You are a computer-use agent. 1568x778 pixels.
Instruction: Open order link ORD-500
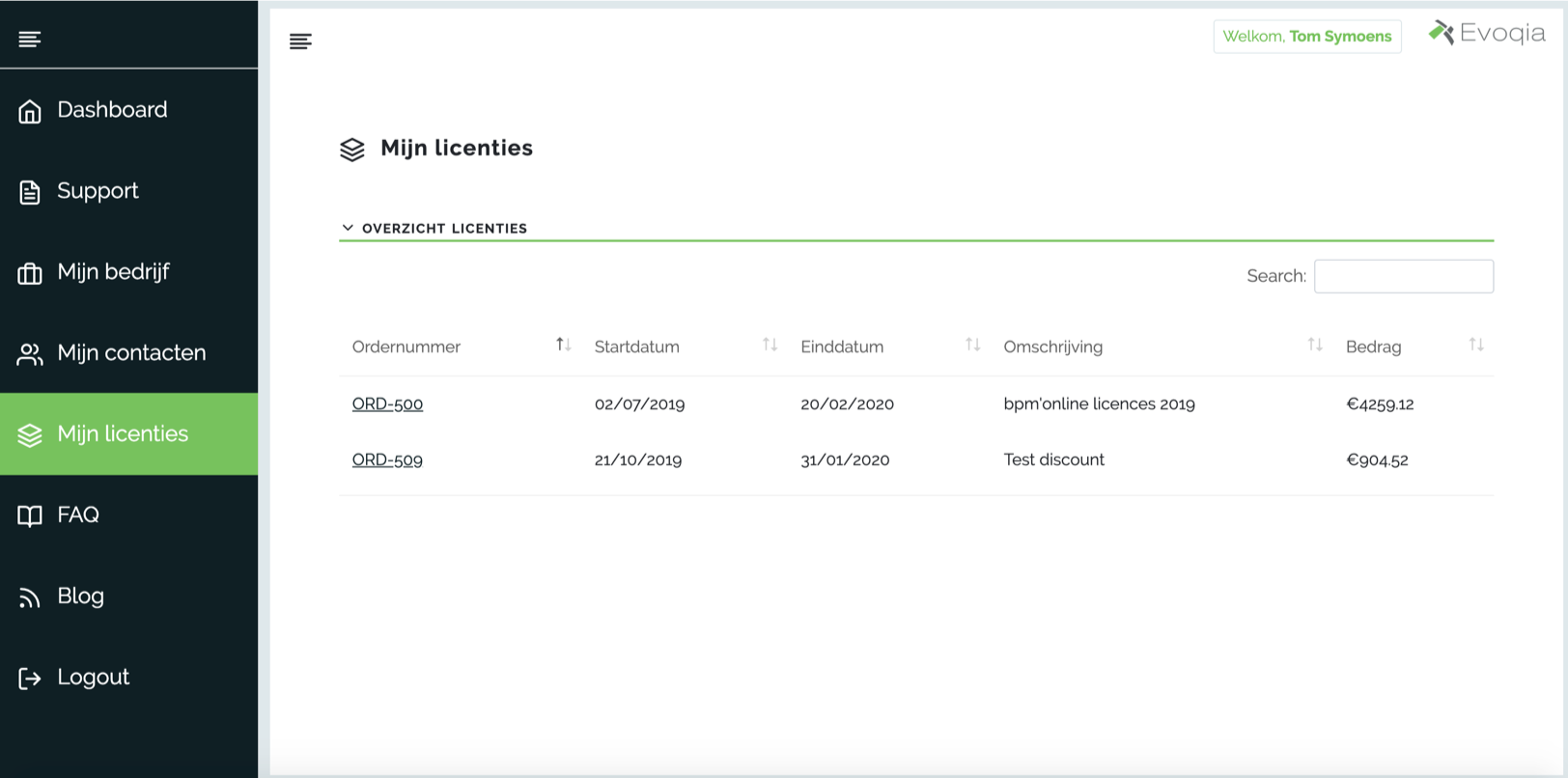(387, 403)
